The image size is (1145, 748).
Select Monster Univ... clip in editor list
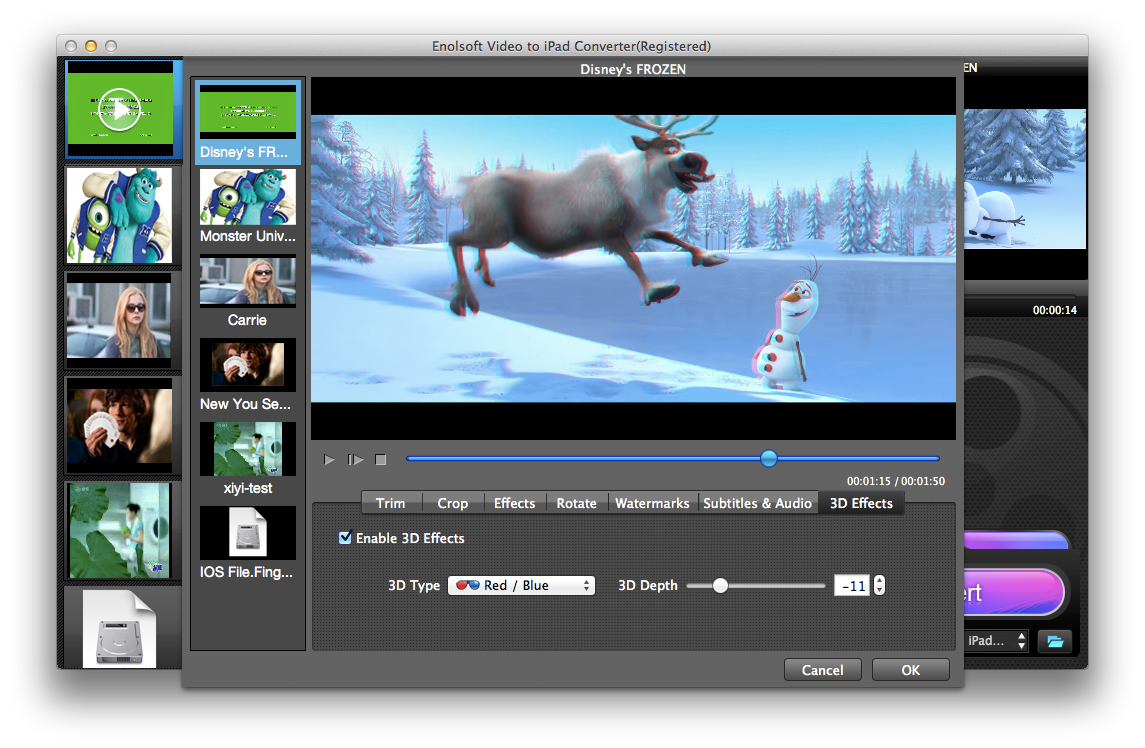click(248, 207)
